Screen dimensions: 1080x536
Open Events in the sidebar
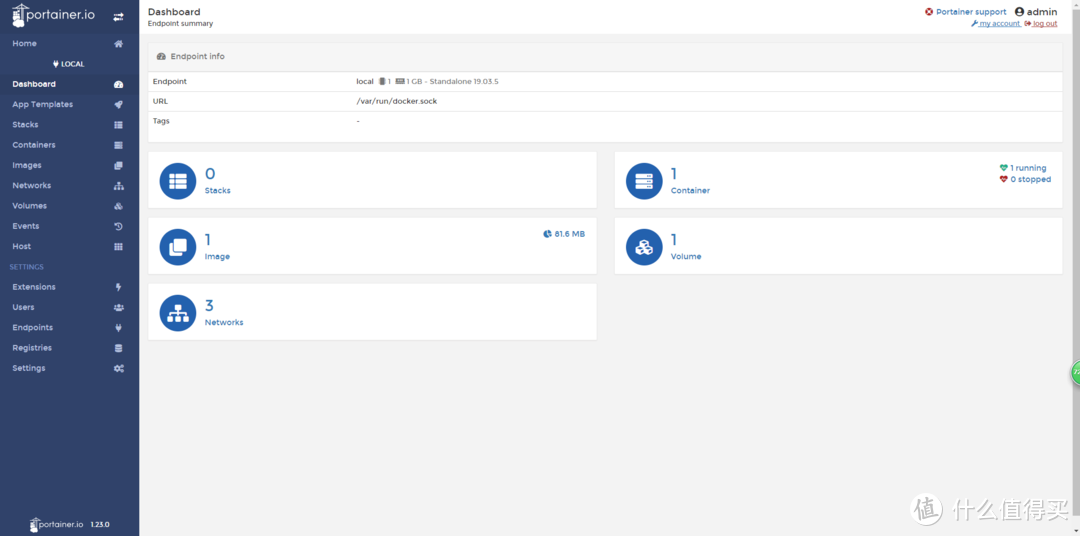click(x=25, y=226)
